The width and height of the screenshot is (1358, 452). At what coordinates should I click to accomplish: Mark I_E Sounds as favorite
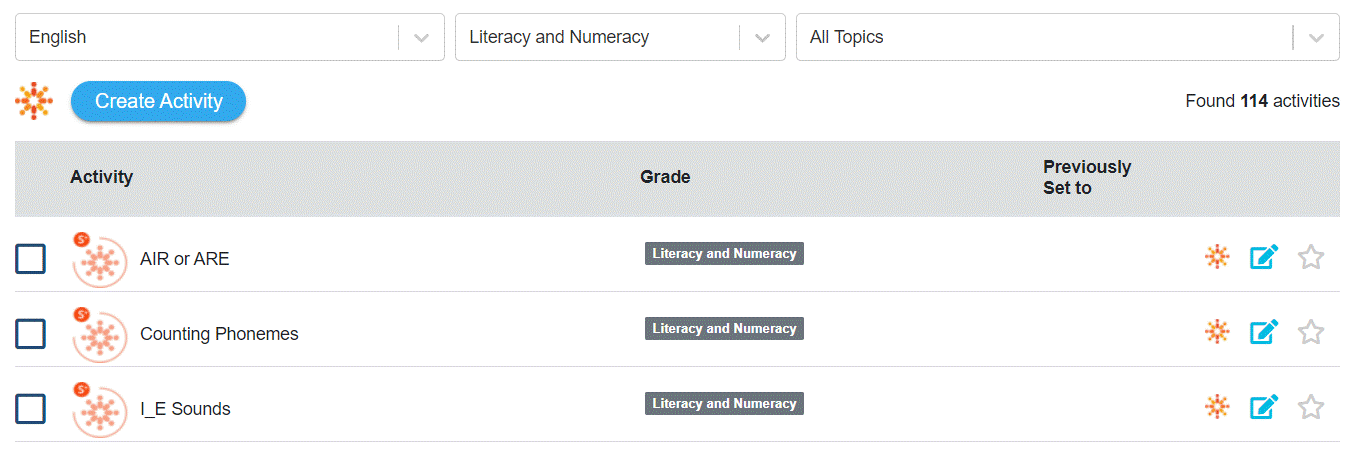(1310, 407)
